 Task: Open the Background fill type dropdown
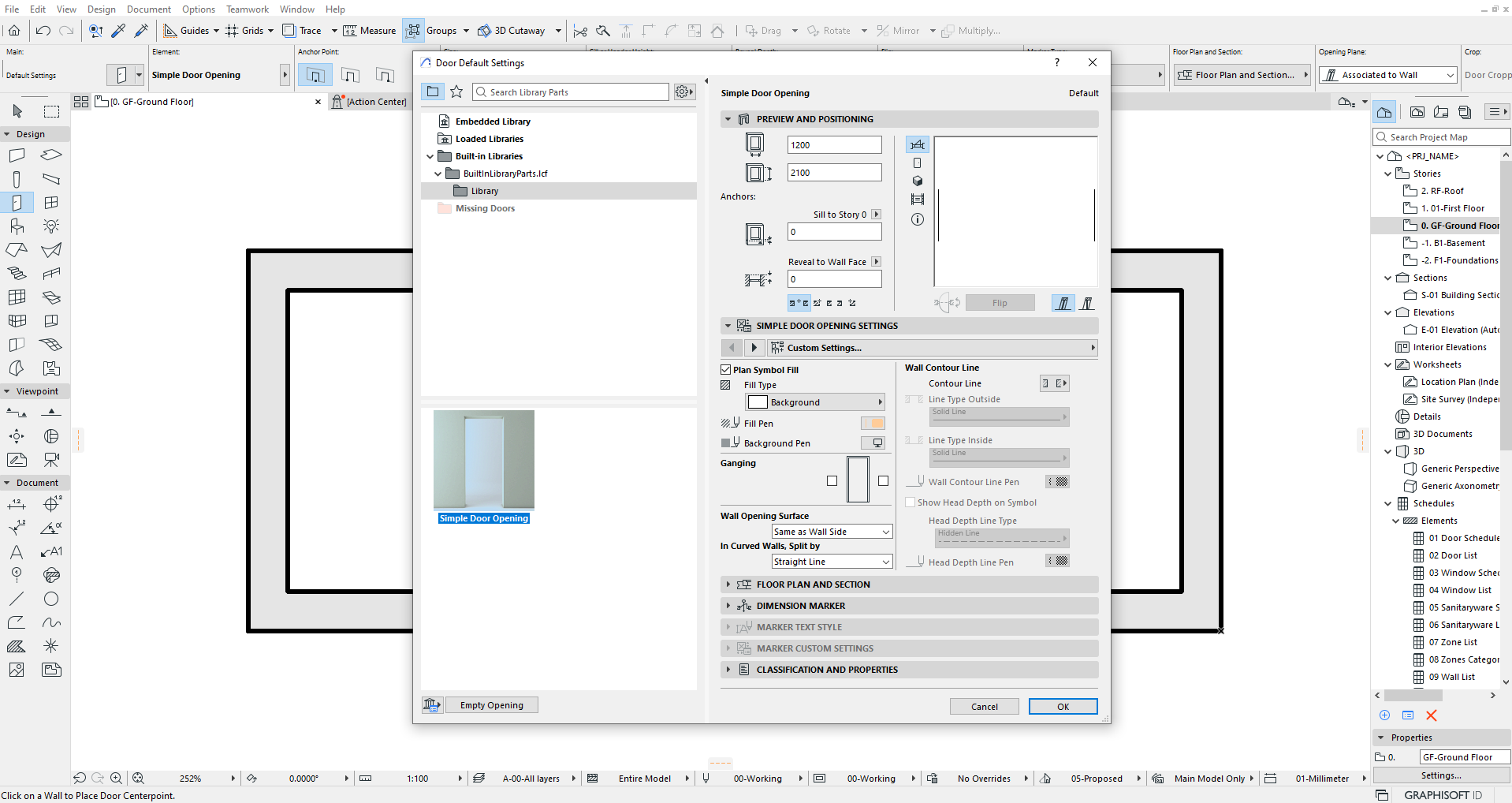point(815,402)
